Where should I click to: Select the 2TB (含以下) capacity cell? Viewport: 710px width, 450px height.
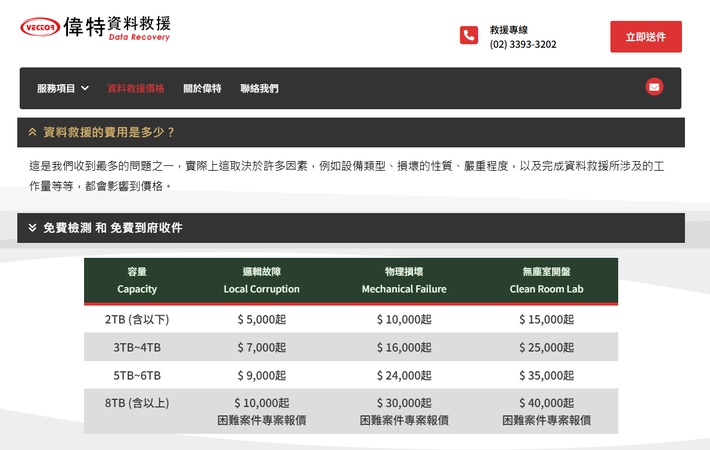point(137,319)
